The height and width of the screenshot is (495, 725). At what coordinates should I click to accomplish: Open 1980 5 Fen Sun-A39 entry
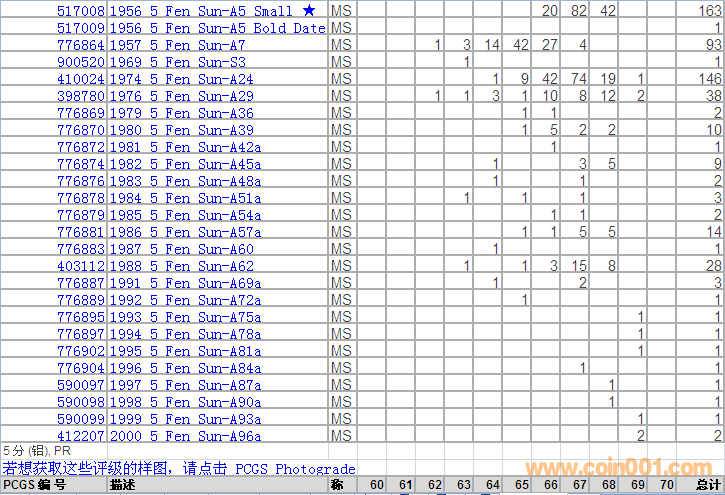click(182, 130)
